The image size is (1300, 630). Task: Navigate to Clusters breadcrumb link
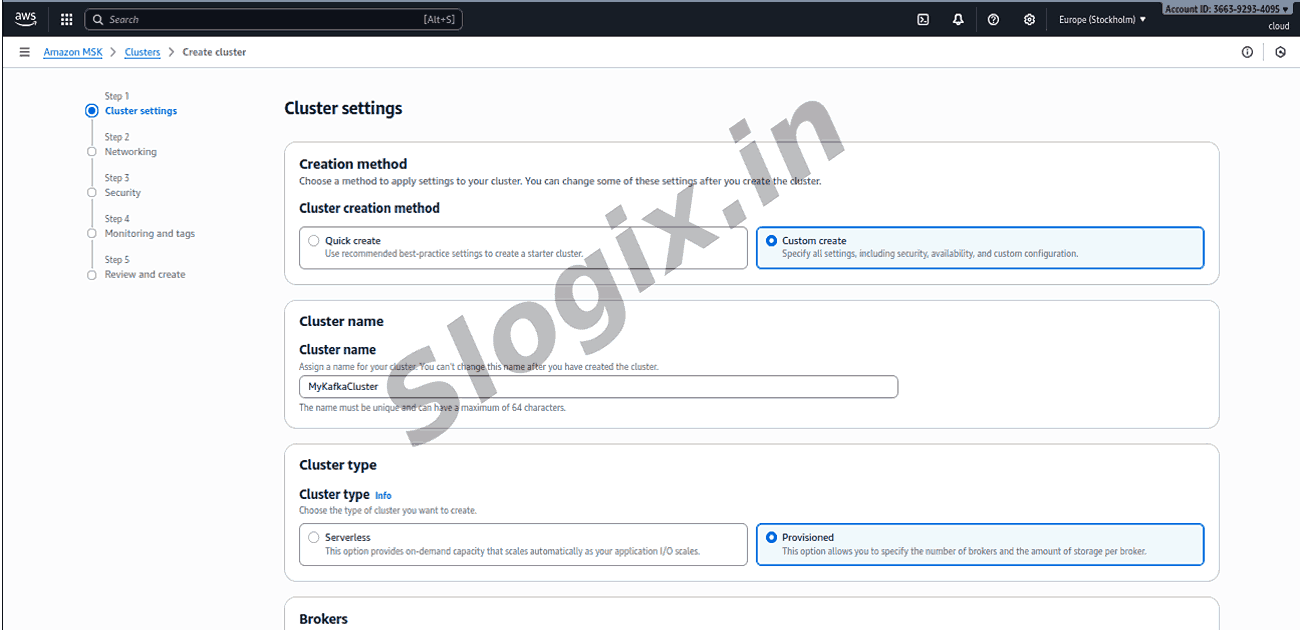pyautogui.click(x=142, y=52)
